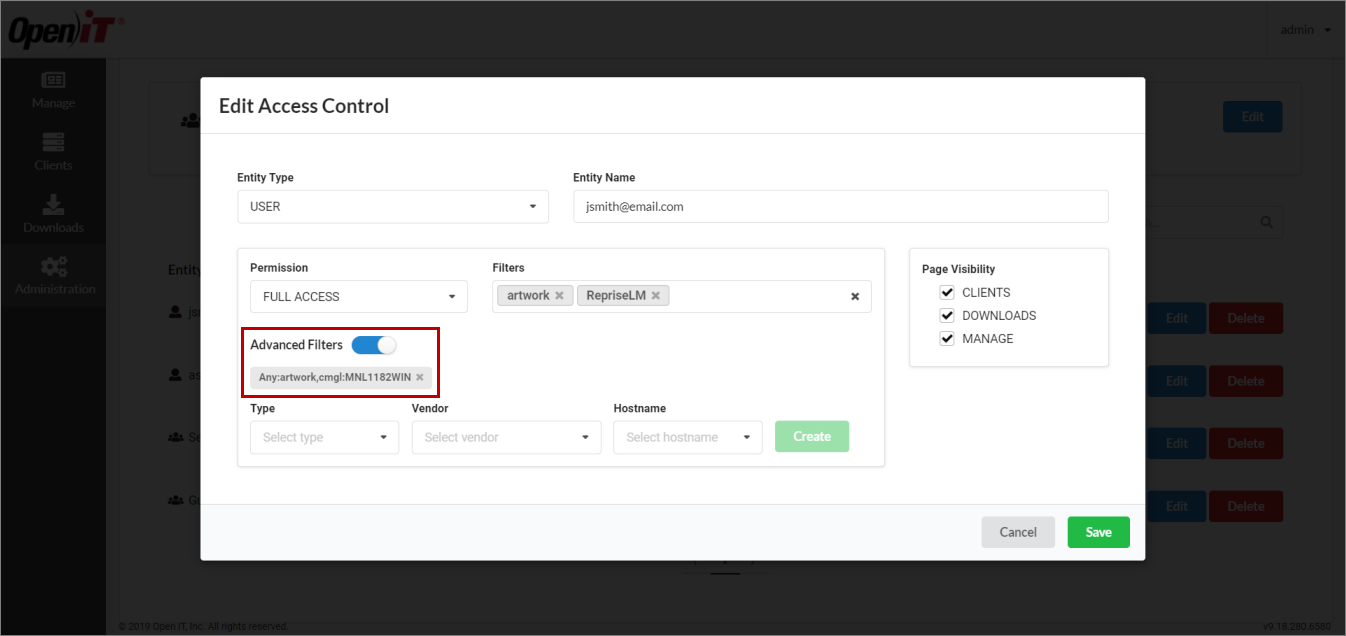The image size is (1346, 636).
Task: Click the Hostname label
Action: 640,409
